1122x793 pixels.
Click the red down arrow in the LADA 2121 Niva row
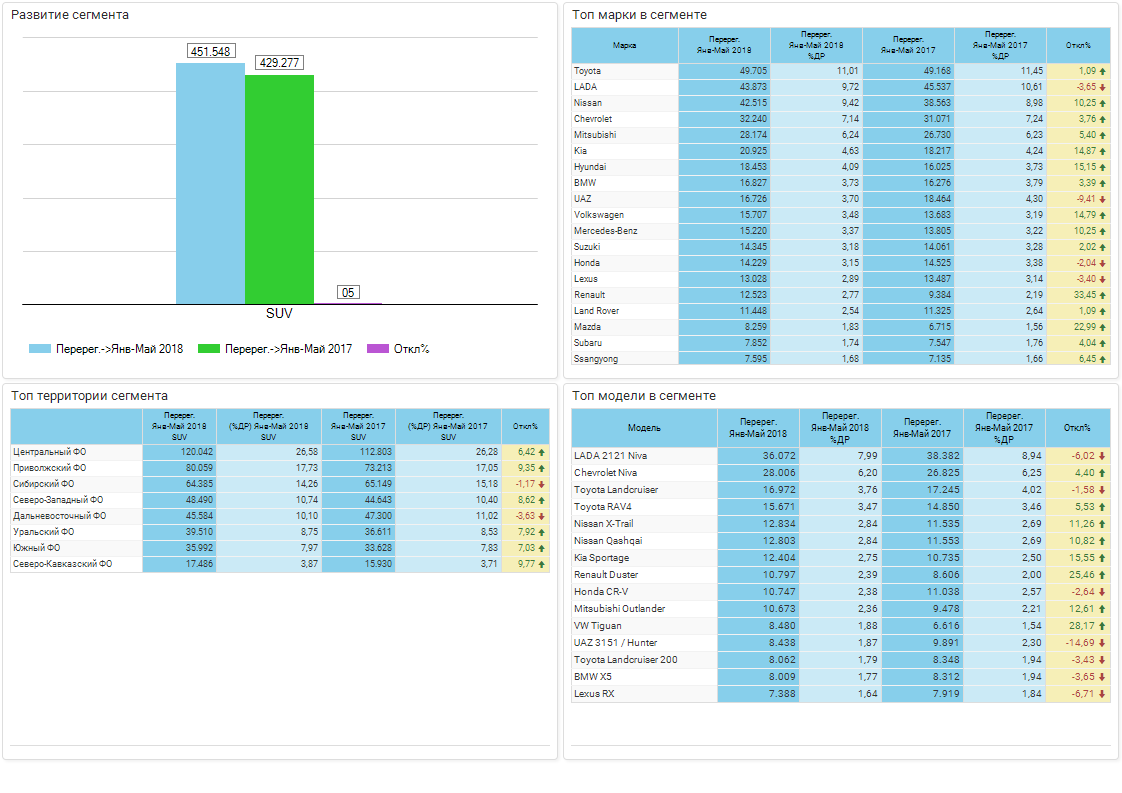coord(1102,456)
